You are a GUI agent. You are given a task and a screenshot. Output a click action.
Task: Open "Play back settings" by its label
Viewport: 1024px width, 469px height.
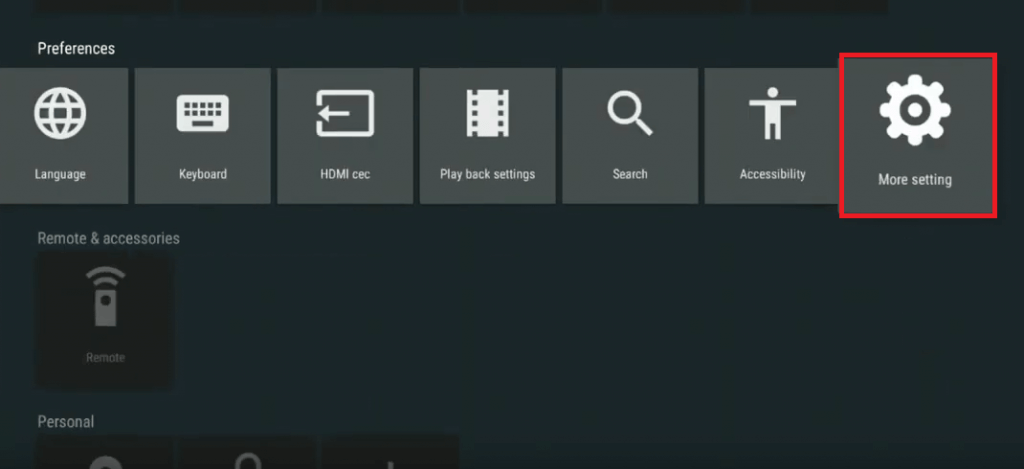point(487,174)
